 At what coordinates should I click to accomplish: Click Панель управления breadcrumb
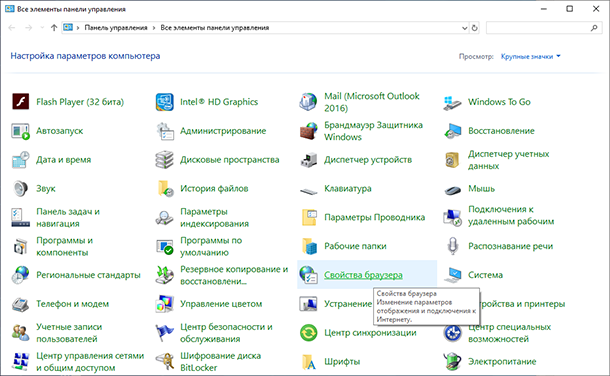(116, 28)
